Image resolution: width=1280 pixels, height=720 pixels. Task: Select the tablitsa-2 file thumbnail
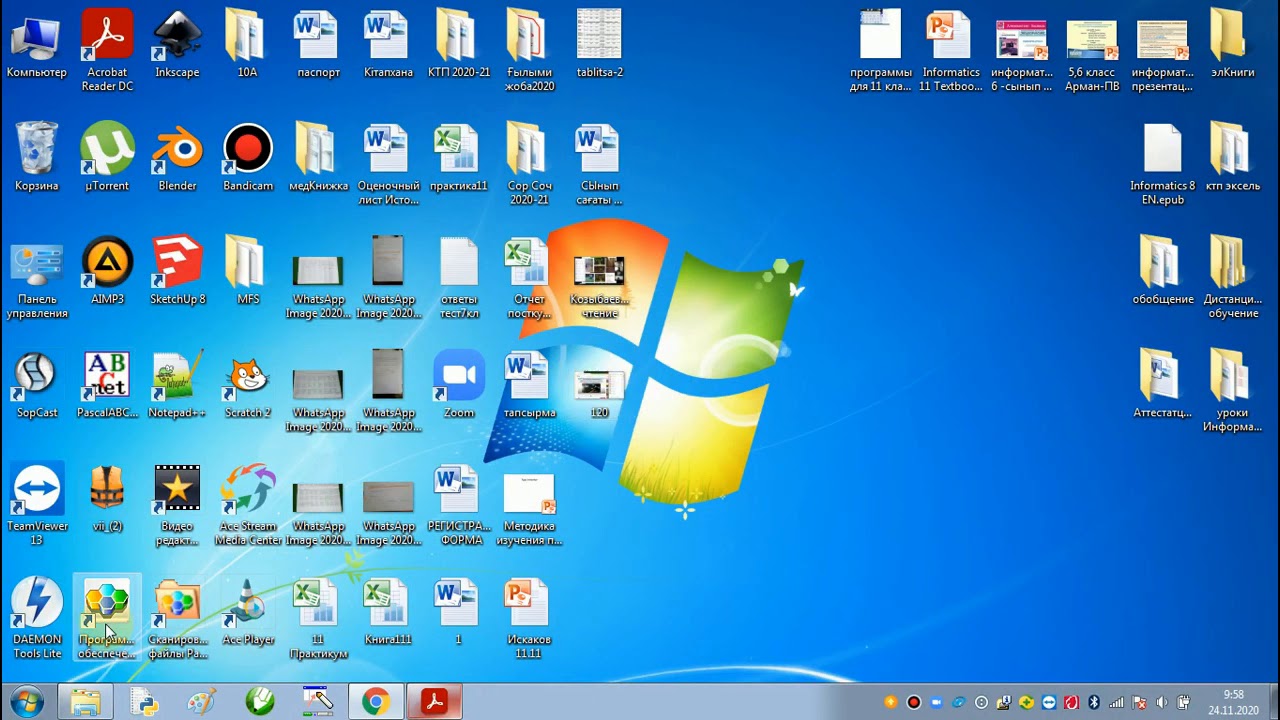coord(600,44)
